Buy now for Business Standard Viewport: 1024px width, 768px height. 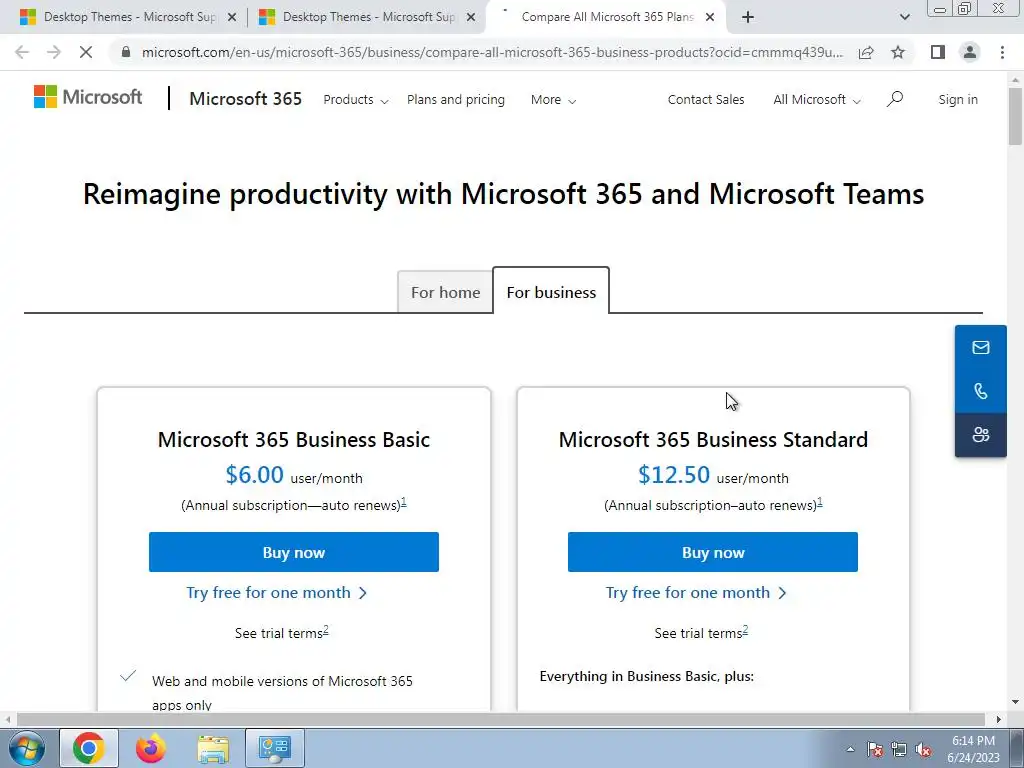[712, 552]
